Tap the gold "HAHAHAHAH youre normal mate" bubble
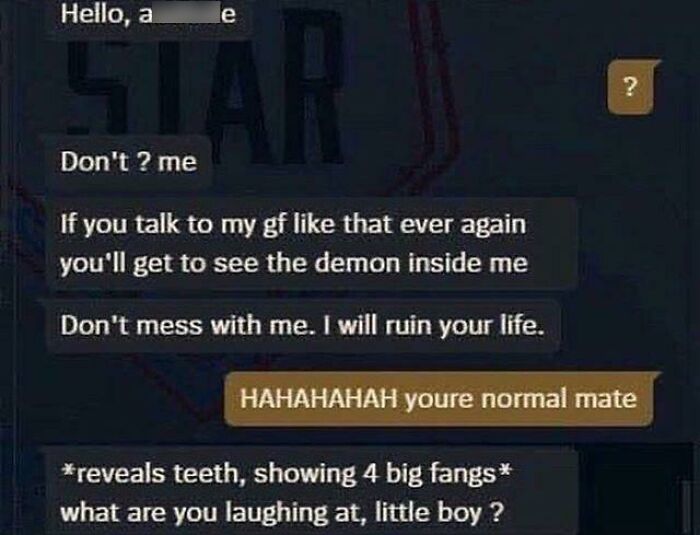 pyautogui.click(x=438, y=398)
